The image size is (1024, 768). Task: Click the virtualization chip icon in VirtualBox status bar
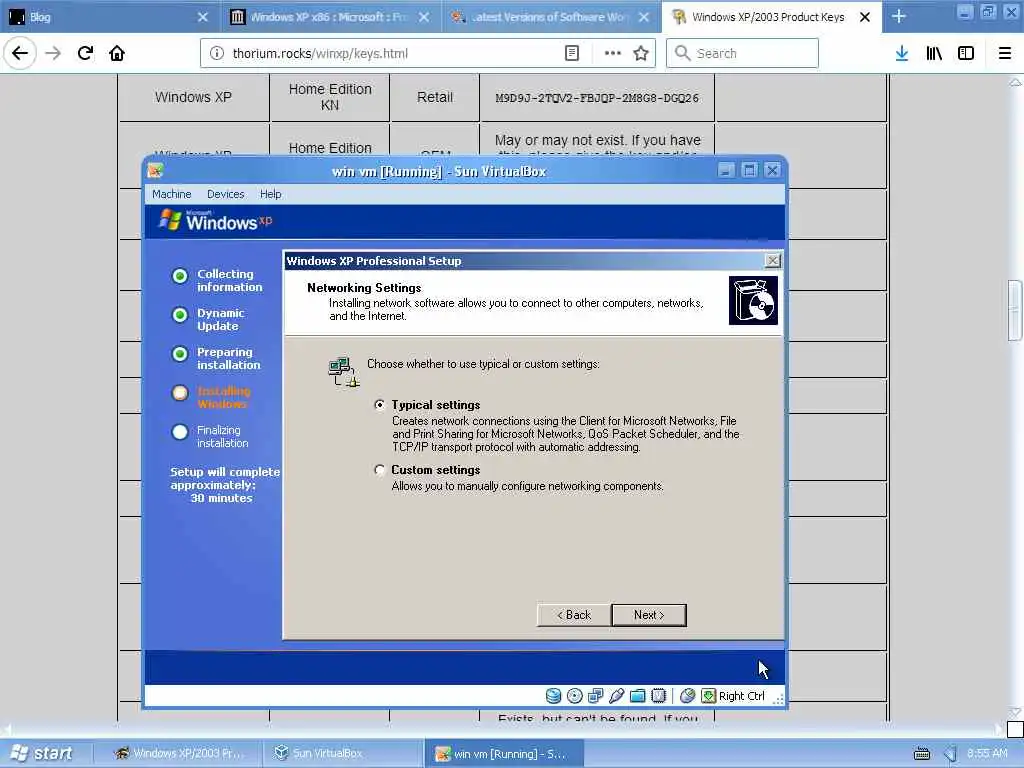coord(658,696)
